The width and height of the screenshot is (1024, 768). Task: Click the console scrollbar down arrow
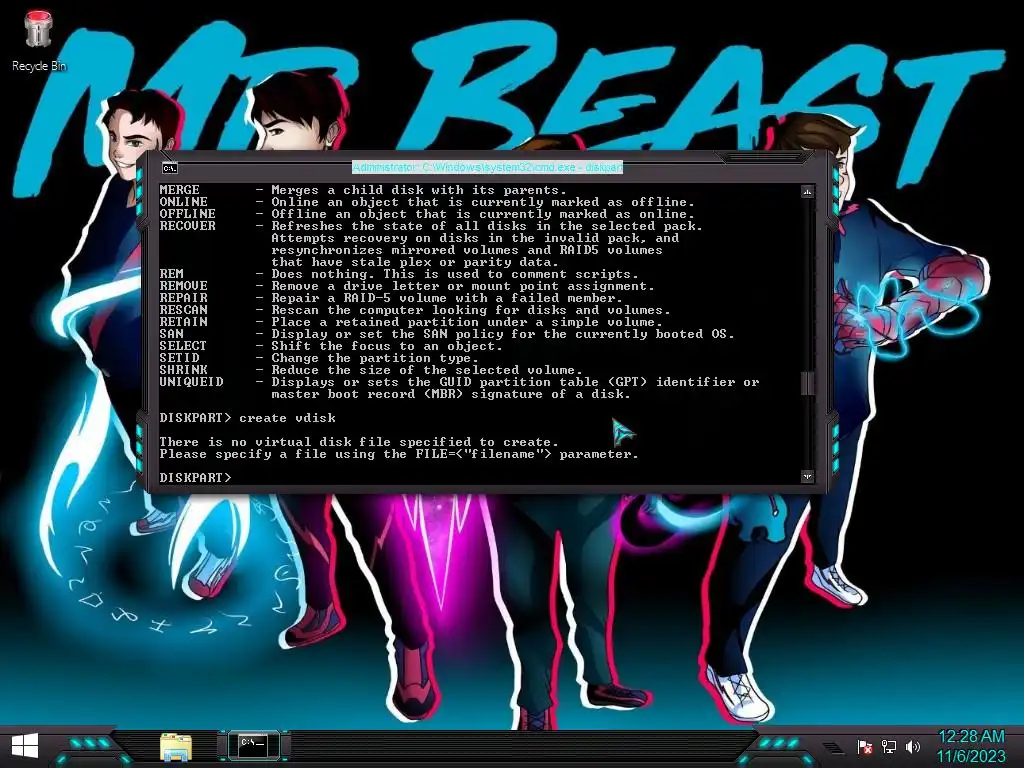tap(807, 477)
